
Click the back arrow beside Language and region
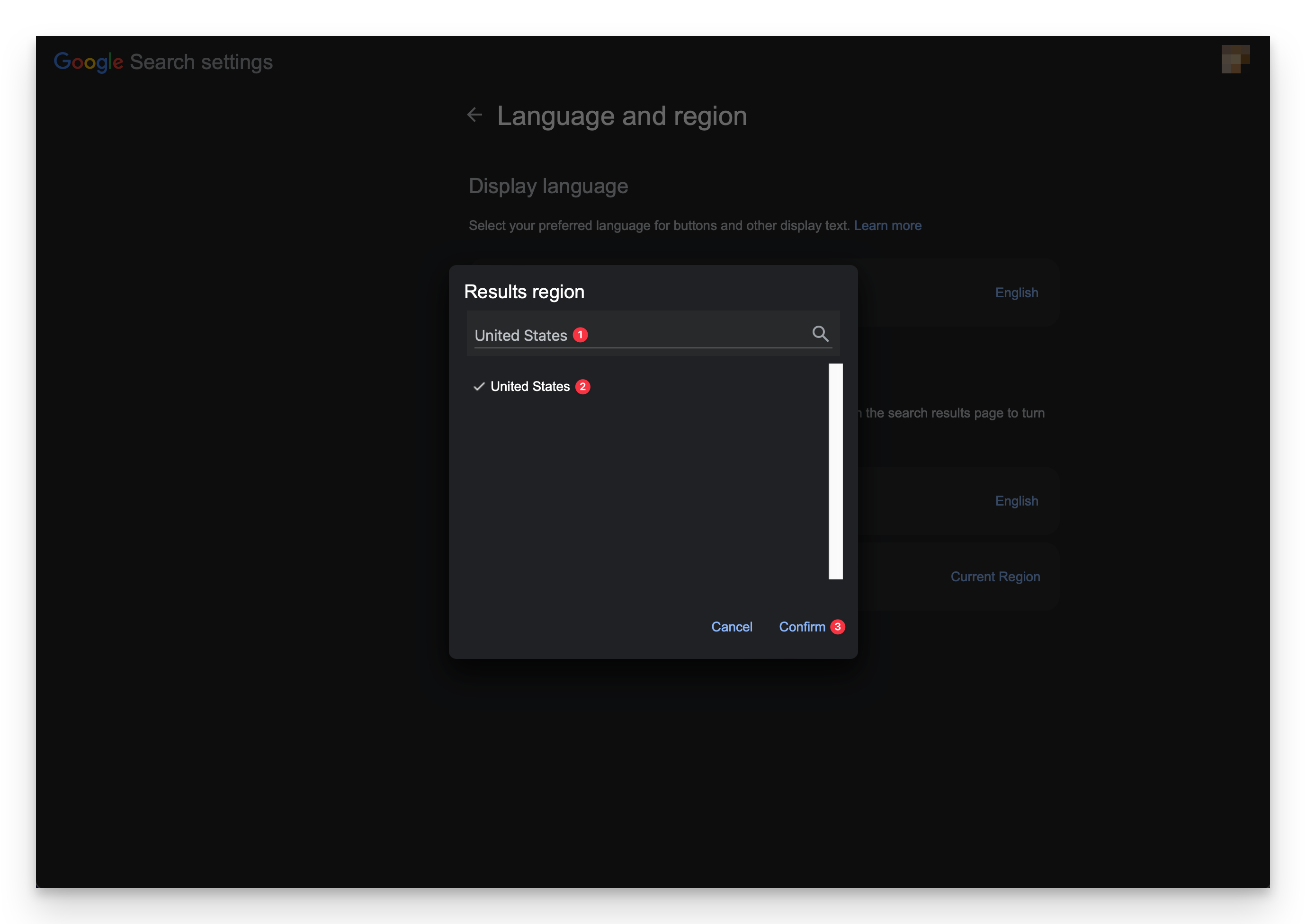475,115
